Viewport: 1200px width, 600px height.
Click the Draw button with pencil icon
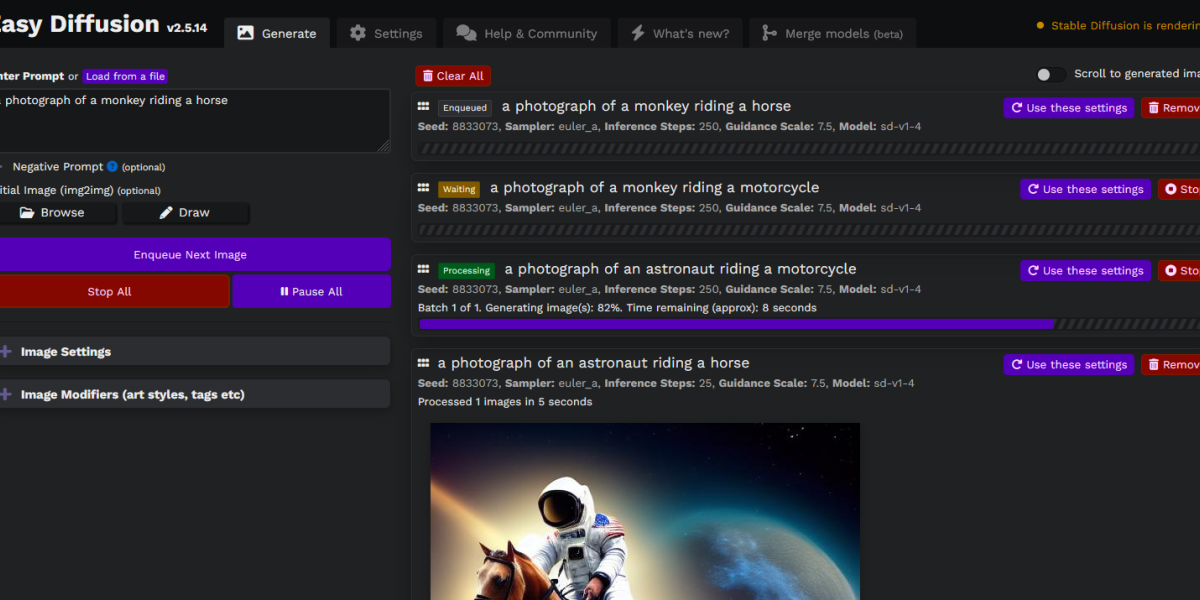click(x=185, y=213)
